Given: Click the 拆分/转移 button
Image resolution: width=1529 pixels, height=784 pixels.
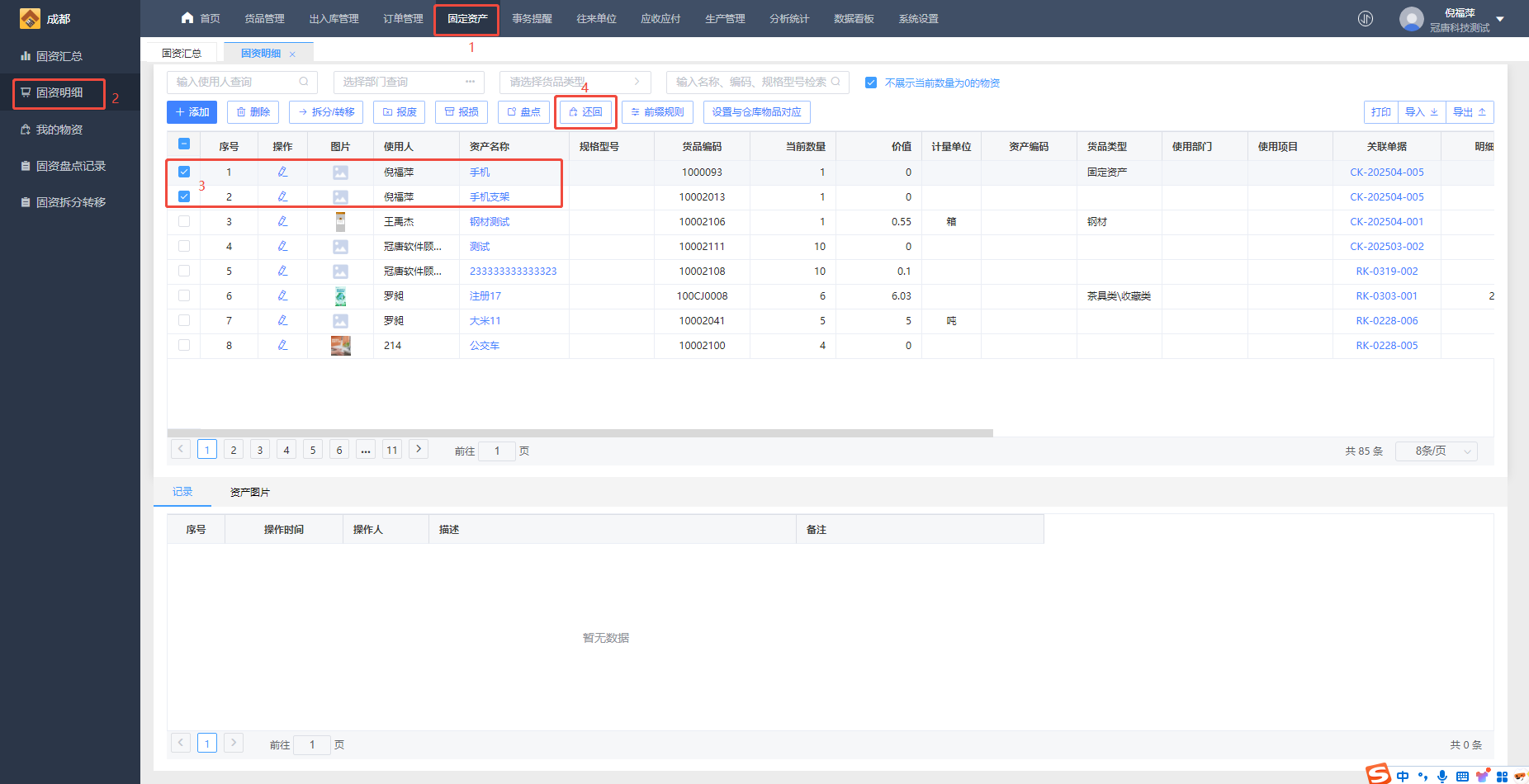Looking at the screenshot, I should coord(326,112).
